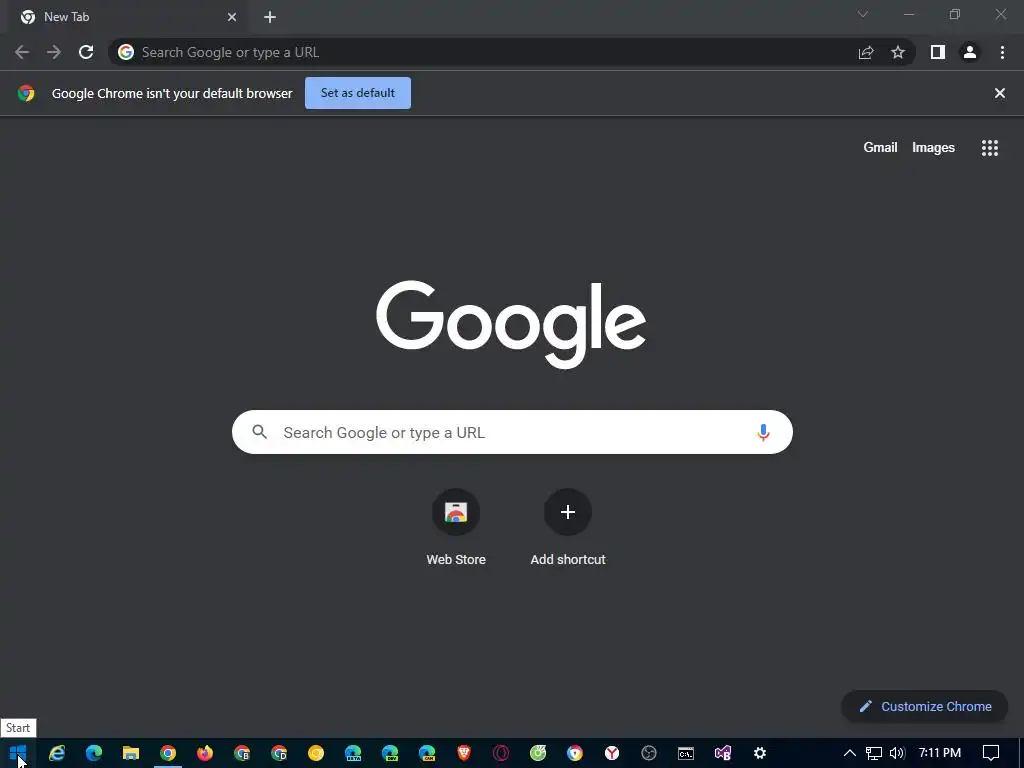
Task: Click the Windows Start button
Action: [18, 753]
